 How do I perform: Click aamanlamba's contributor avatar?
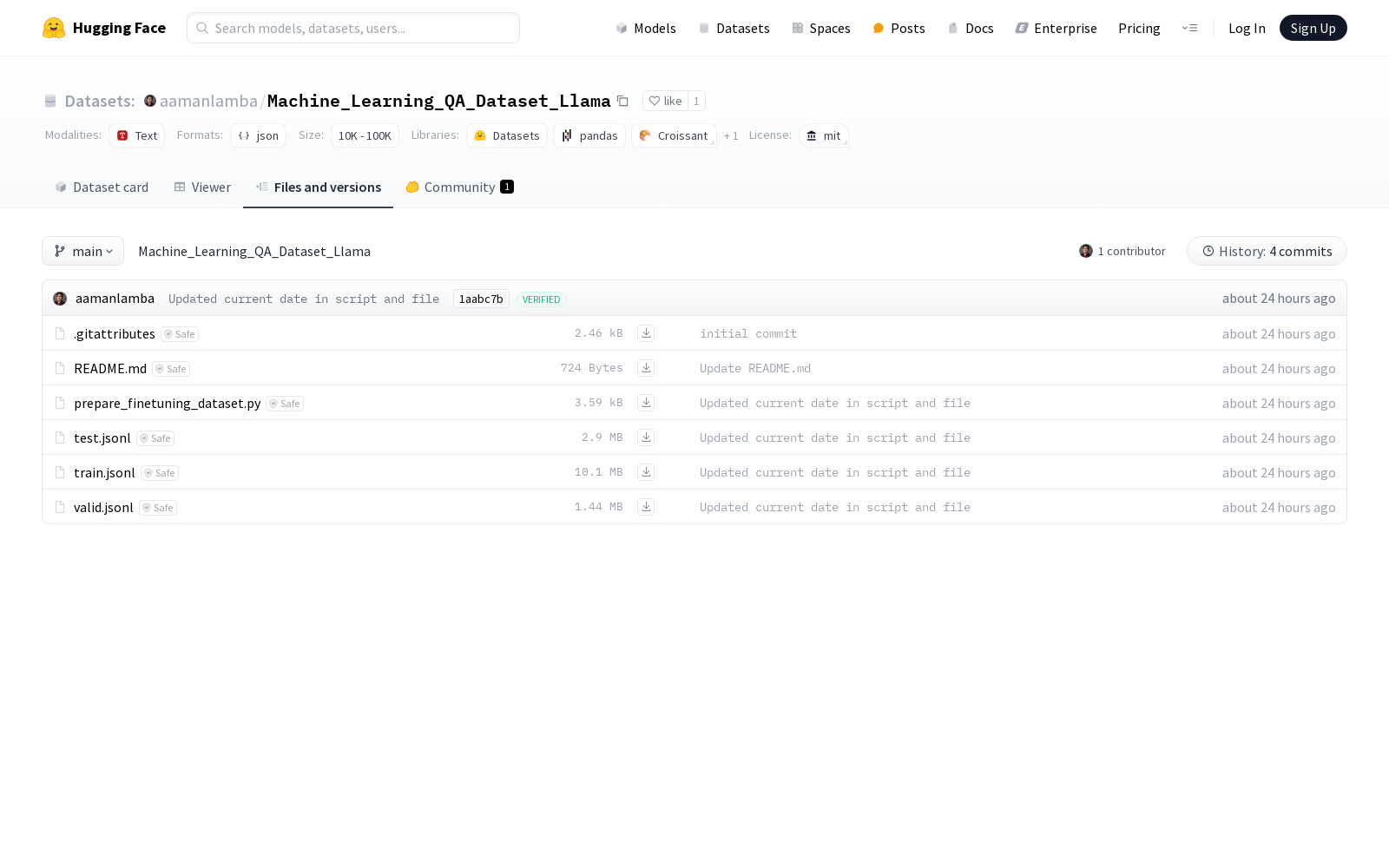1086,251
